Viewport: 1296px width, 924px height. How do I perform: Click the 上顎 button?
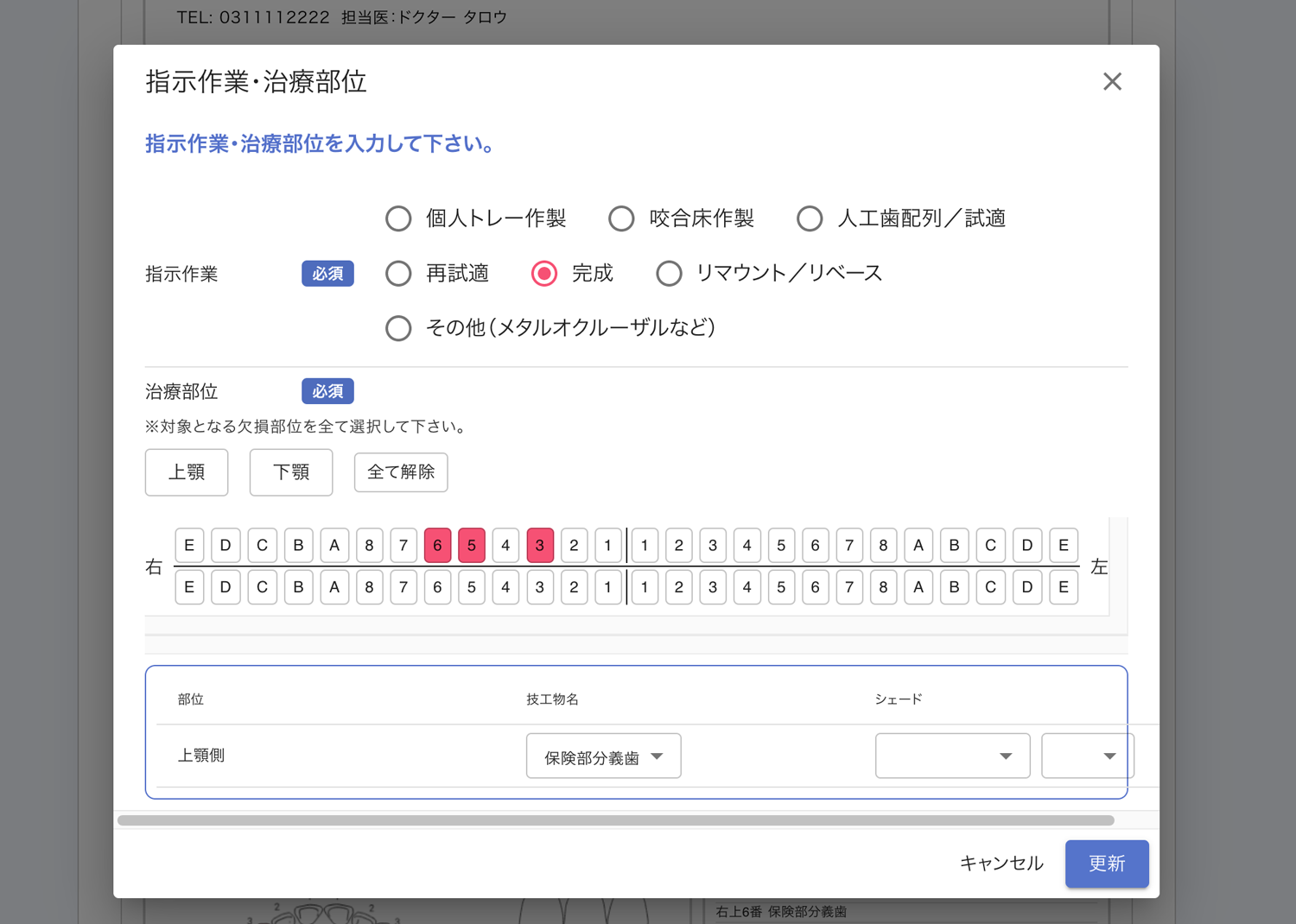click(187, 472)
